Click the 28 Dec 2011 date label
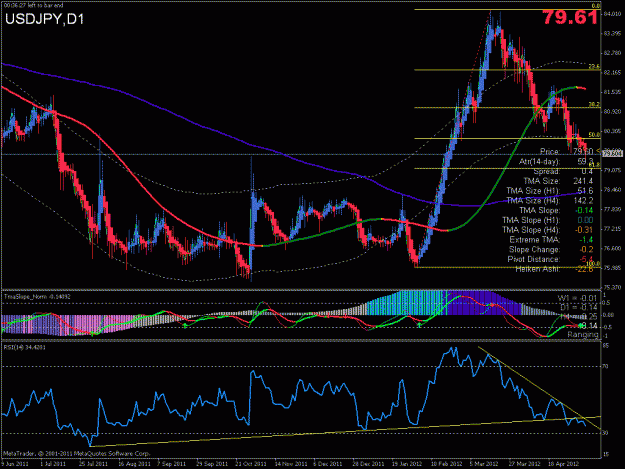The height and width of the screenshot is (469, 625). (x=368, y=464)
